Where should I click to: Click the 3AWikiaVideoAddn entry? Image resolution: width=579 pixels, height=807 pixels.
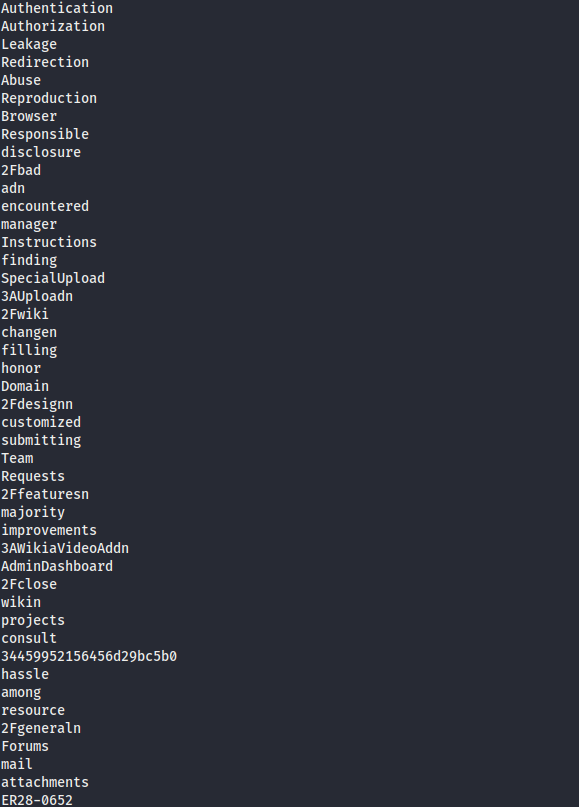click(64, 549)
